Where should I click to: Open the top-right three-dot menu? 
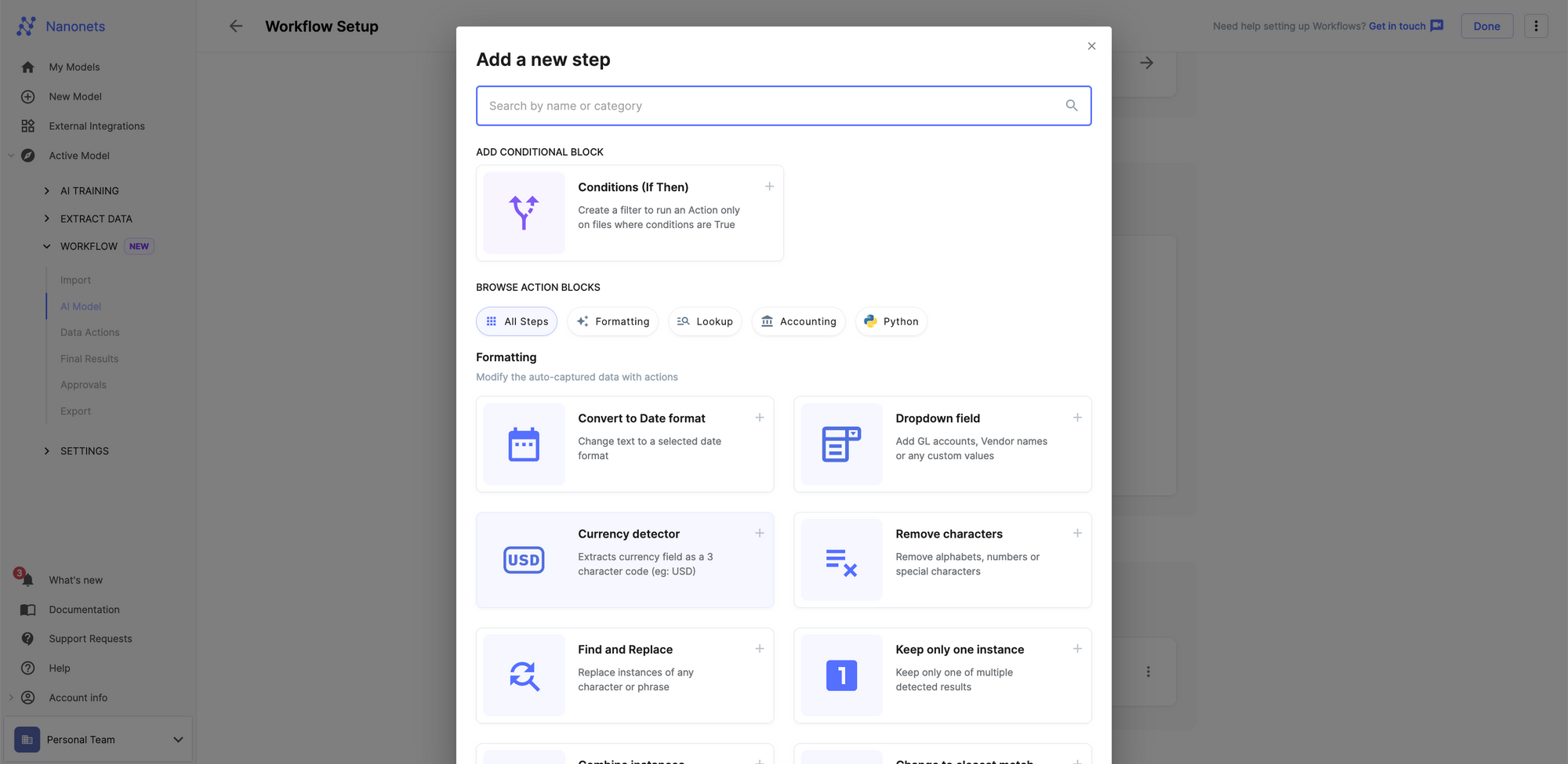pyautogui.click(x=1536, y=26)
